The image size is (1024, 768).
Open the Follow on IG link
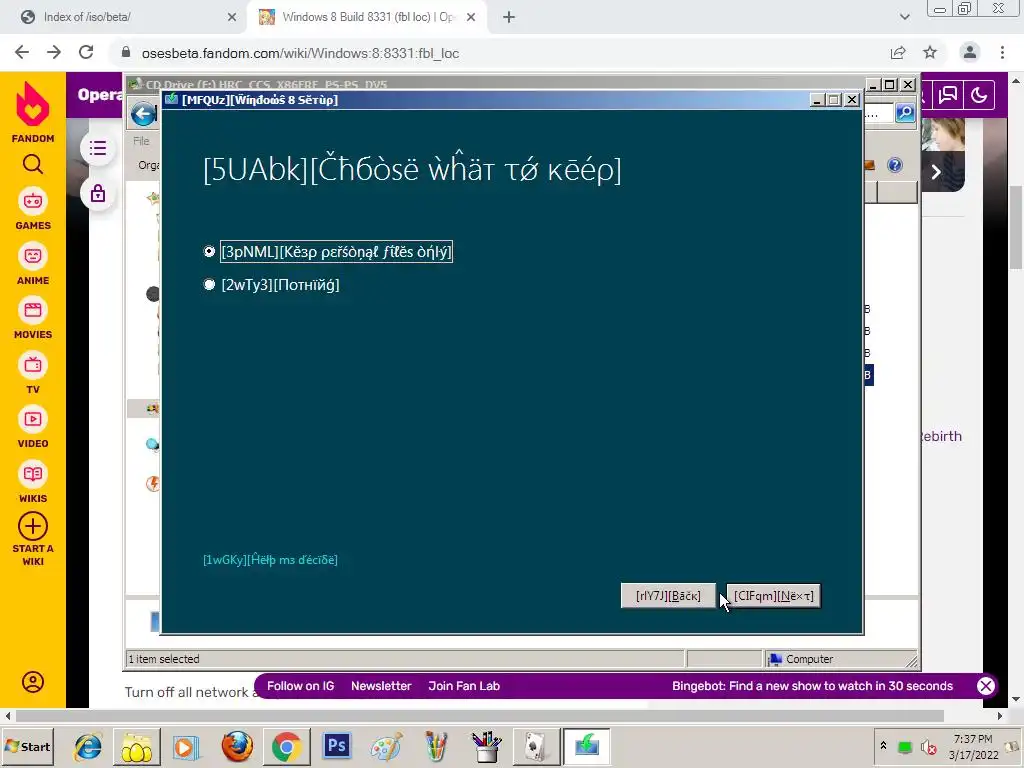click(x=300, y=686)
